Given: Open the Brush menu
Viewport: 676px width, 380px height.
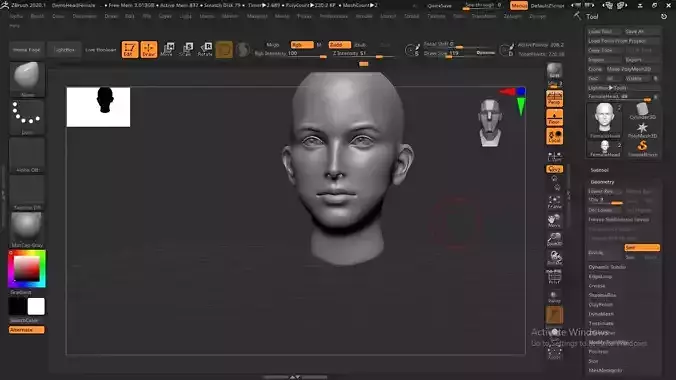Looking at the screenshot, I should 37,16.
